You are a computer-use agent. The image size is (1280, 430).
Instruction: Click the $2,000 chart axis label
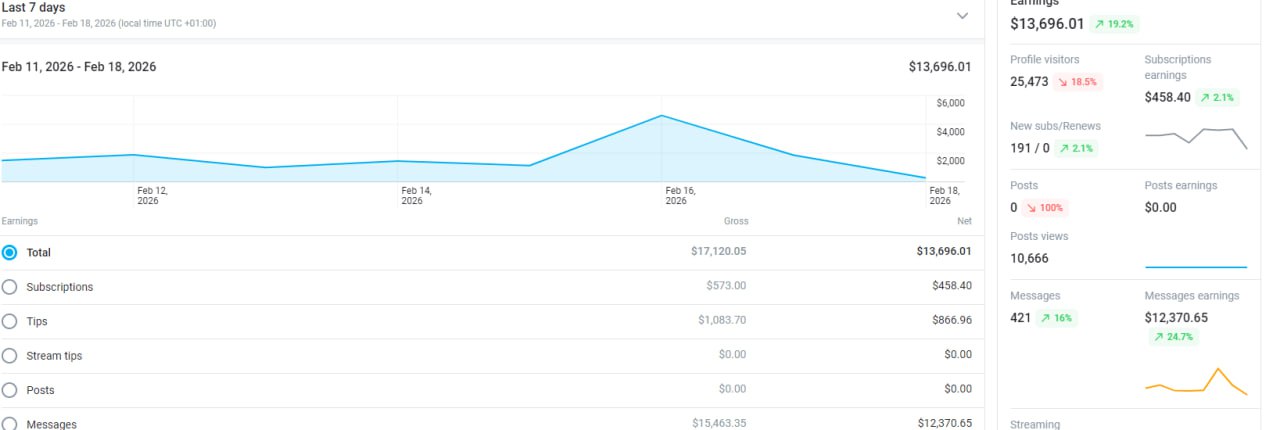951,161
